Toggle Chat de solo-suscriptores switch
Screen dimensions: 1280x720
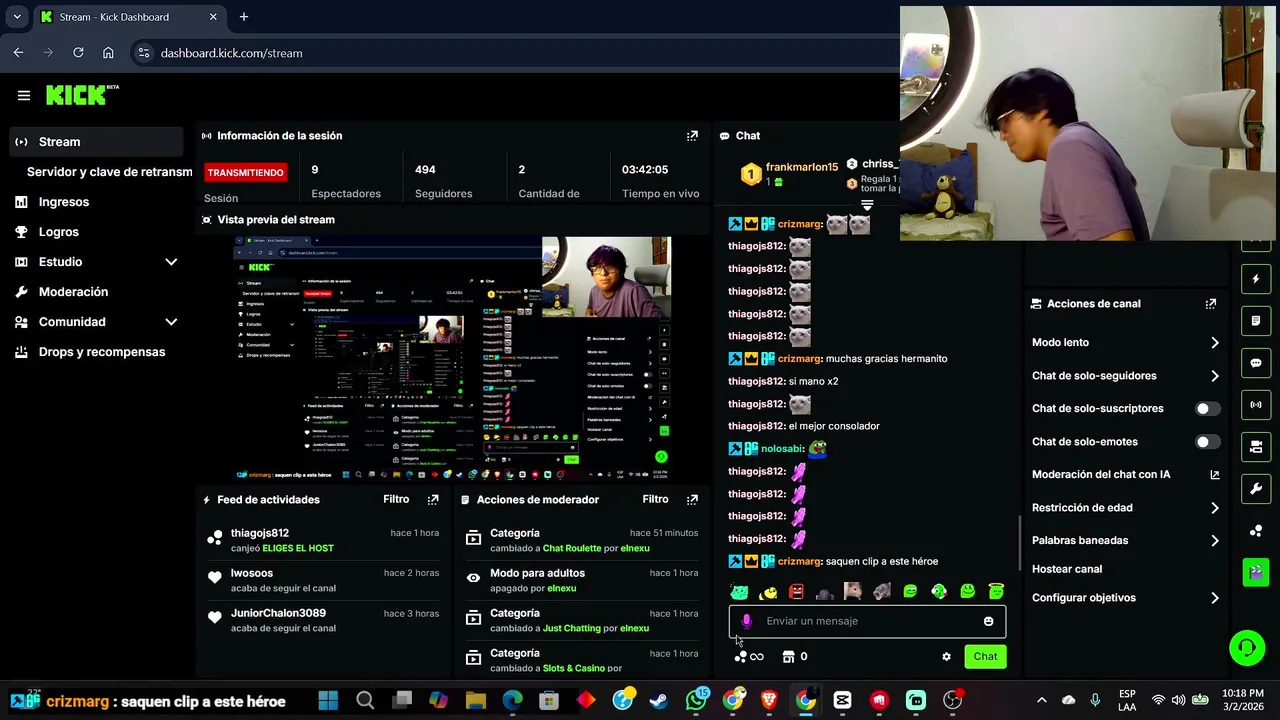click(1208, 409)
